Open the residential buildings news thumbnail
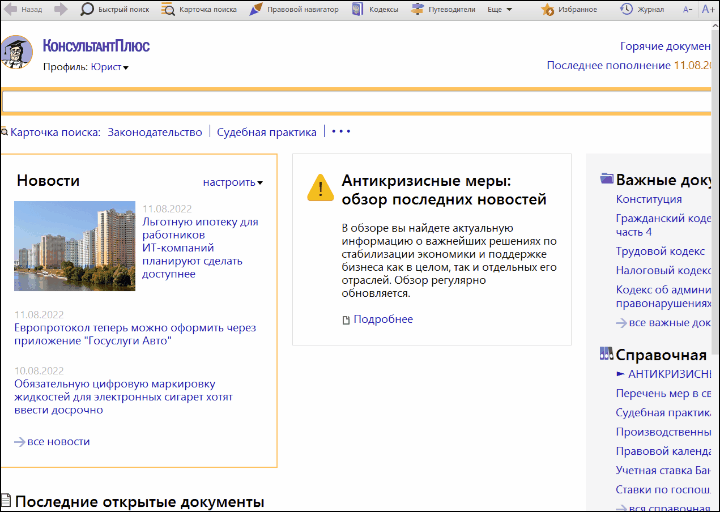This screenshot has width=720, height=512. pos(74,246)
